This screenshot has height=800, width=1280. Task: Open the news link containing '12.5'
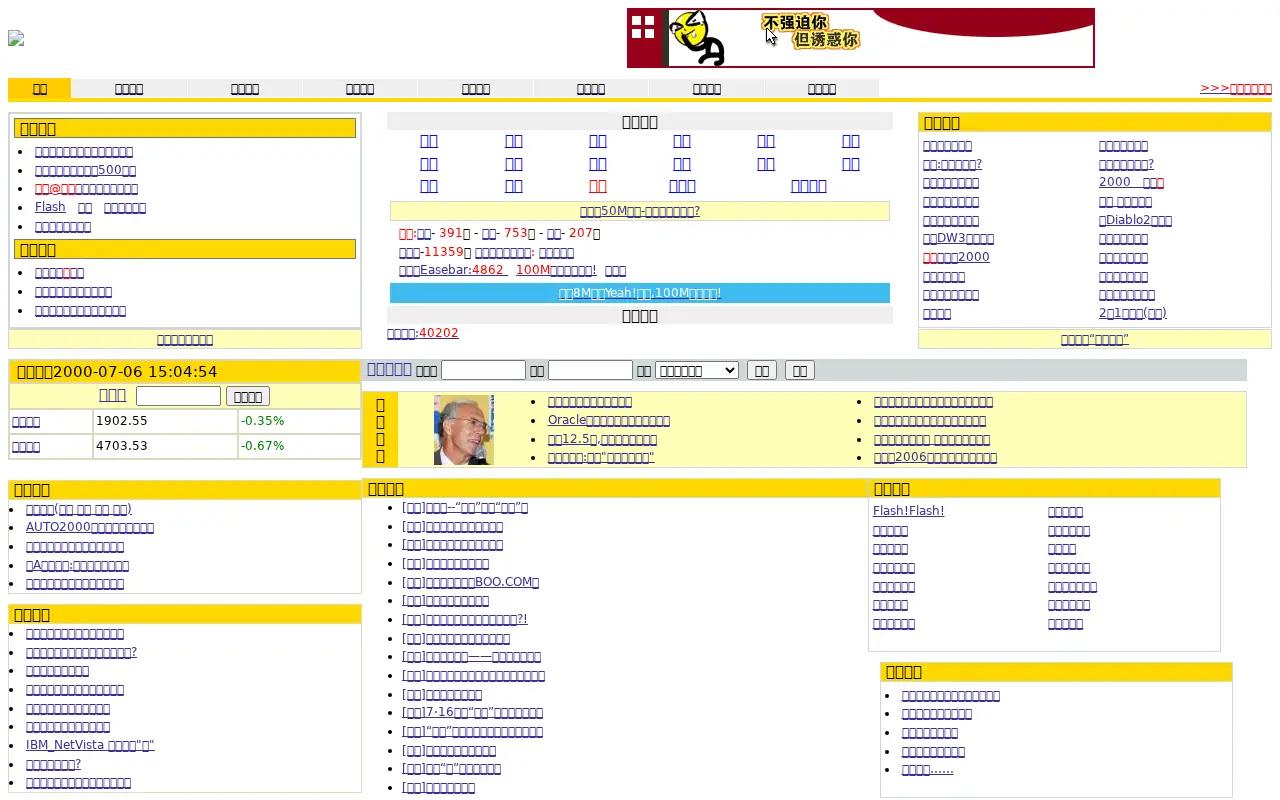(602, 439)
